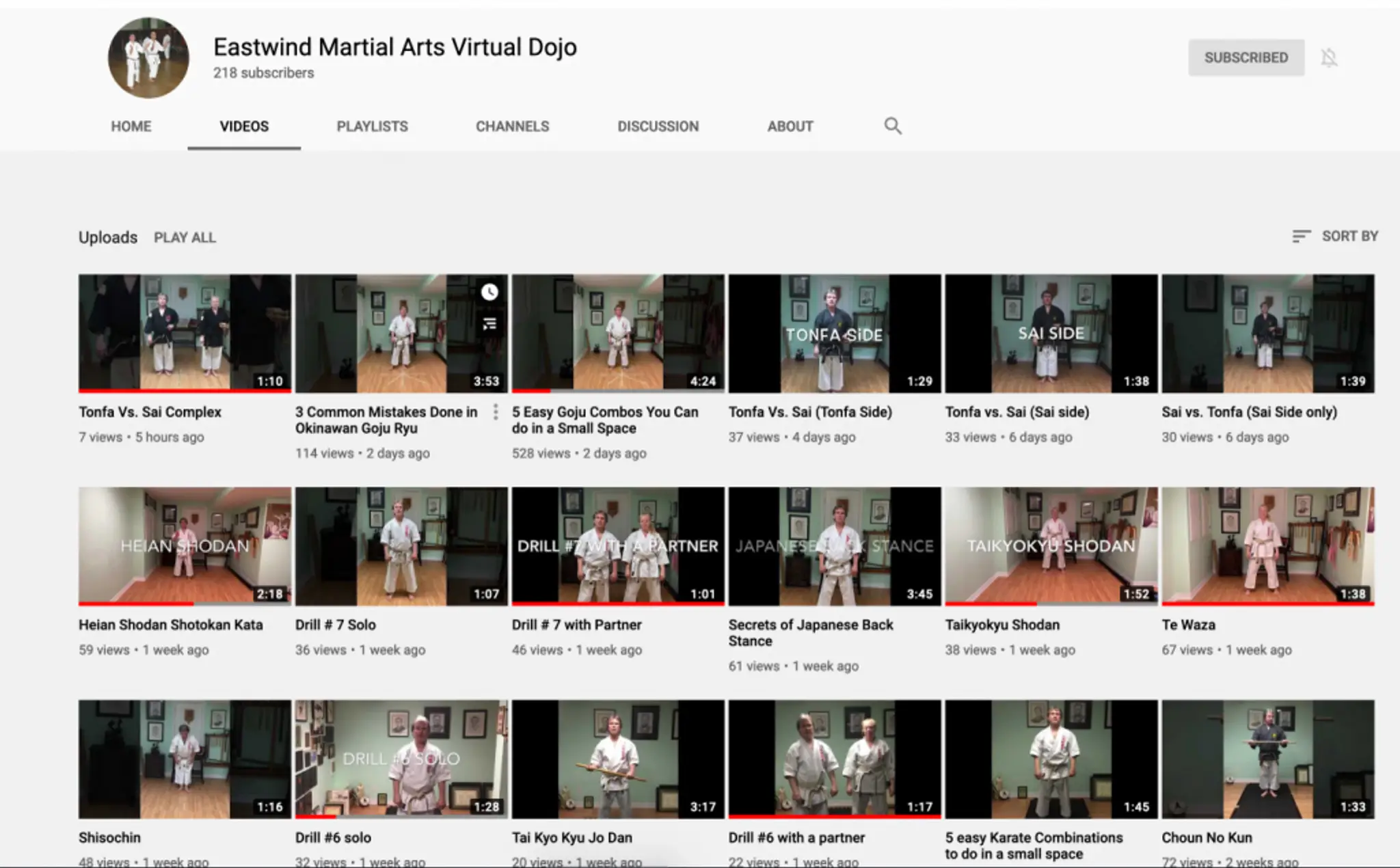Screen dimensions: 1400x868
Task: Open the Tonfa Vs. Sai Complex title link
Action: pyautogui.click(x=150, y=412)
